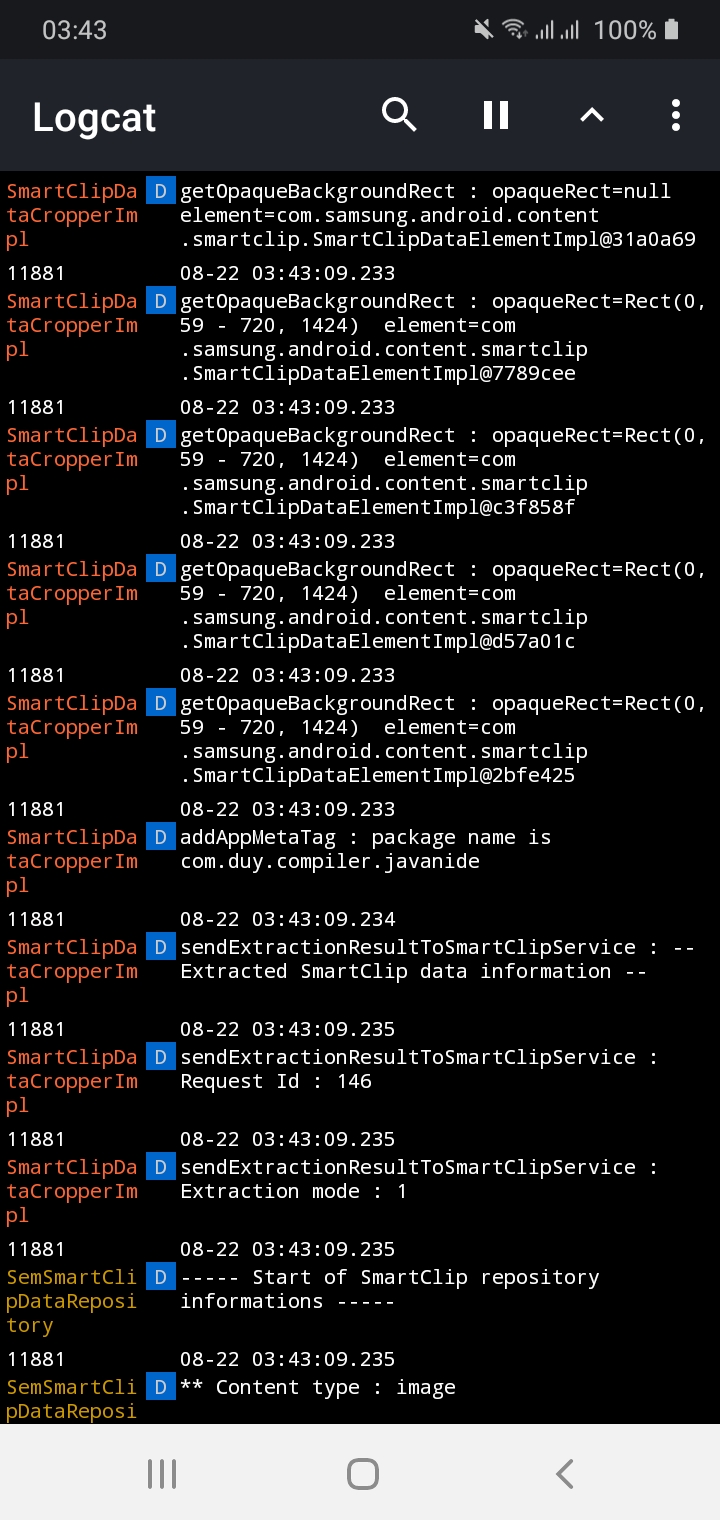Image resolution: width=720 pixels, height=1520 pixels.
Task: Collapse the log view with the chevron icon
Action: click(x=591, y=115)
